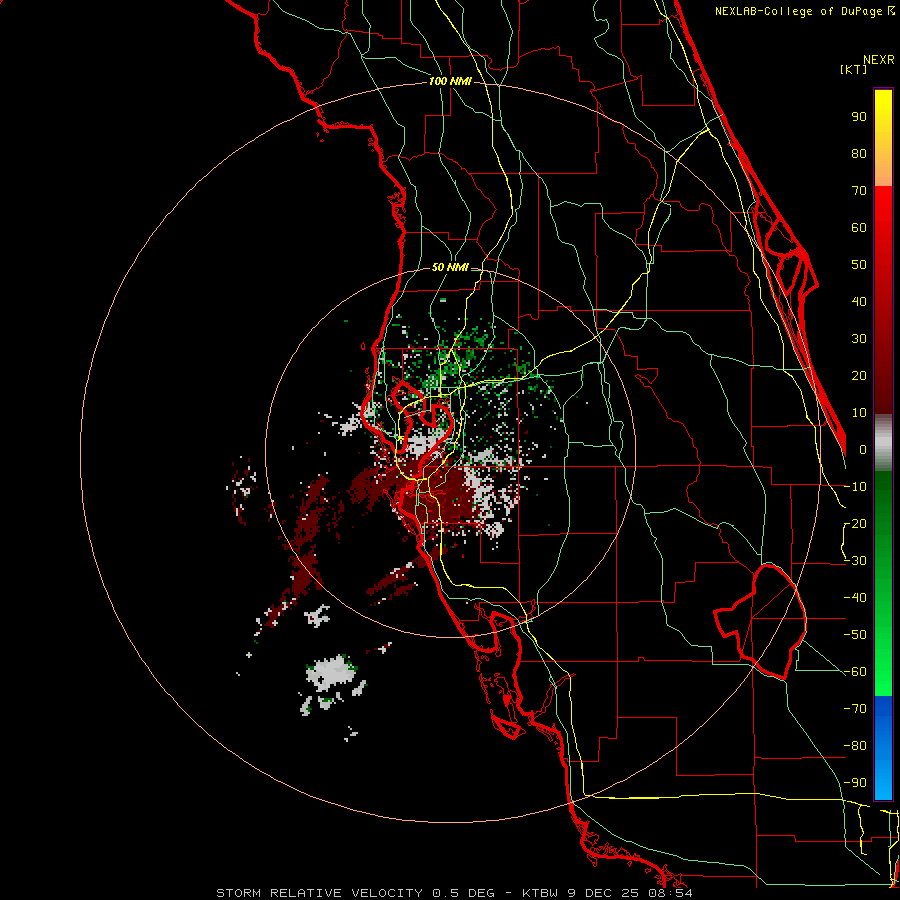
Task: Click the -80 knot scale label
Action: click(x=855, y=746)
